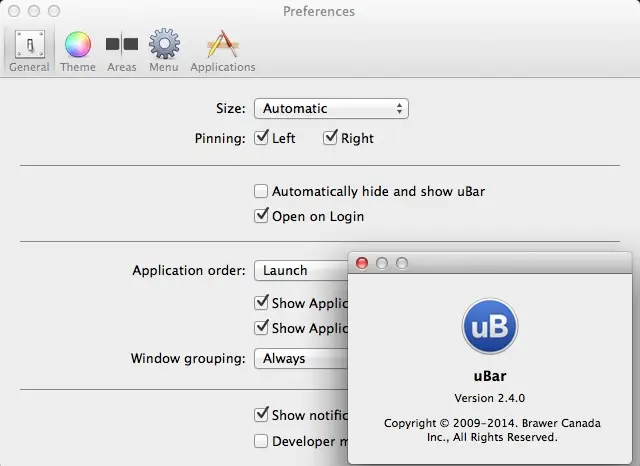Click the Version 2.4.0 text
Screen dimensions: 640x466
click(x=490, y=398)
